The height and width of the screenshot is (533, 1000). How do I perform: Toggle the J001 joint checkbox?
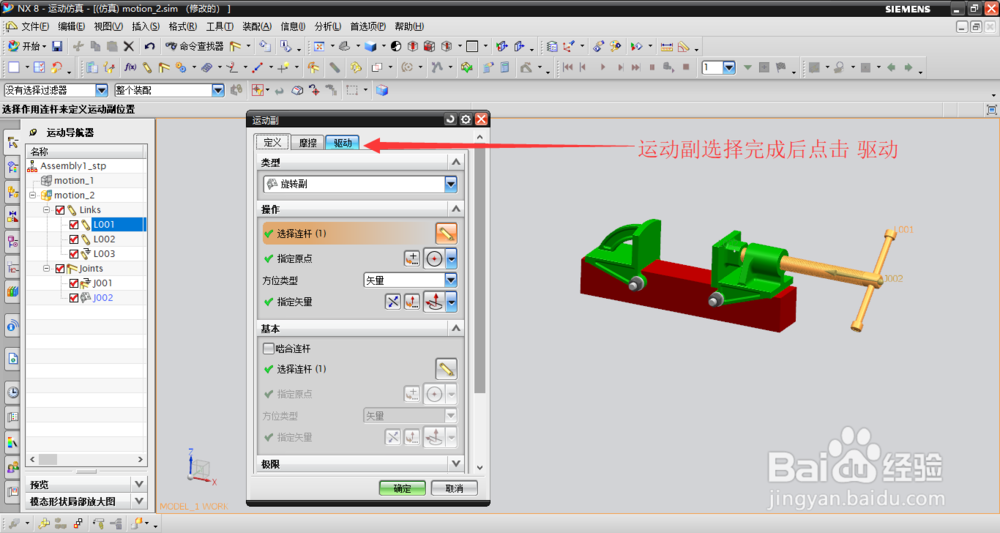pyautogui.click(x=74, y=283)
